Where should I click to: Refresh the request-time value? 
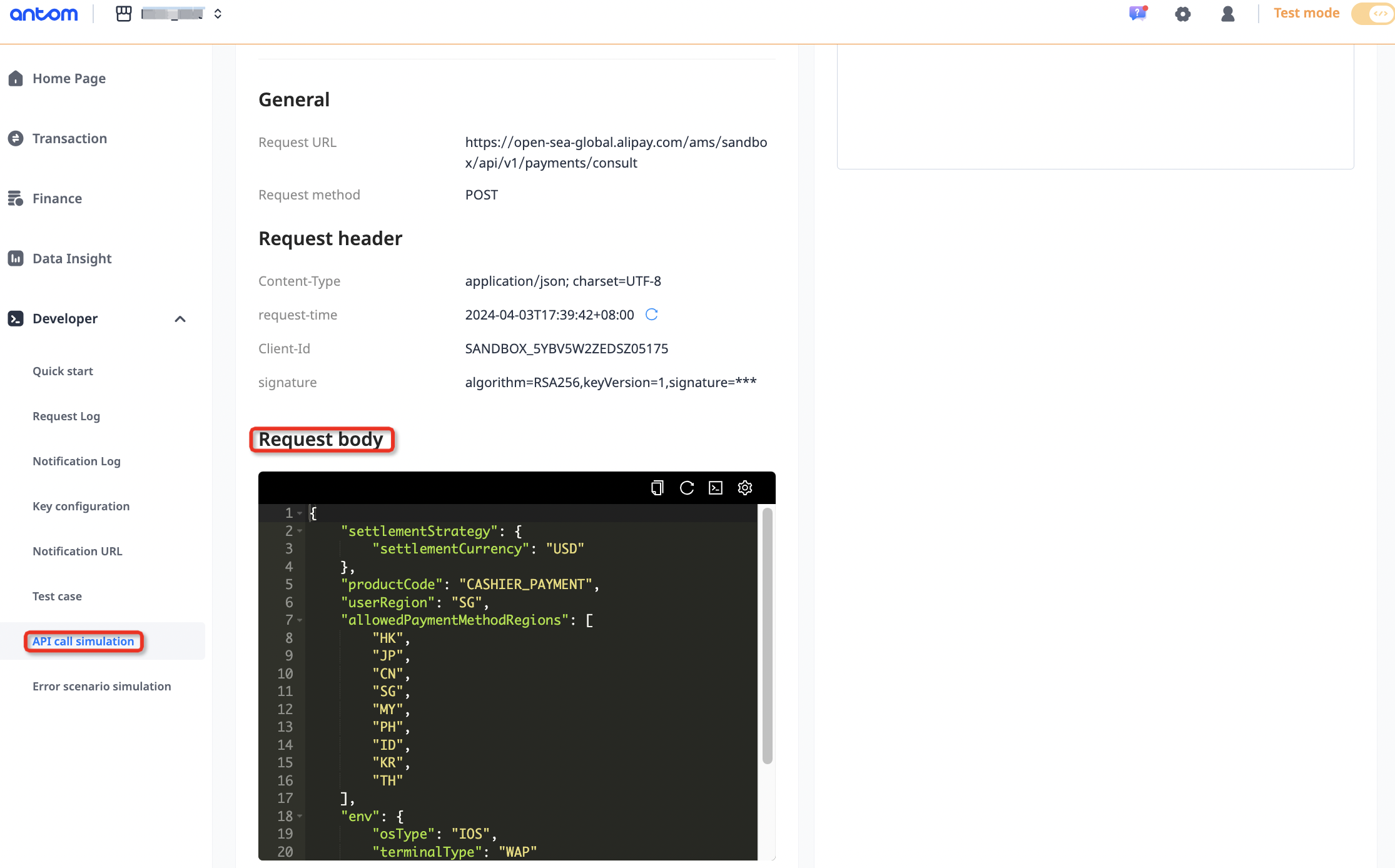tap(651, 315)
